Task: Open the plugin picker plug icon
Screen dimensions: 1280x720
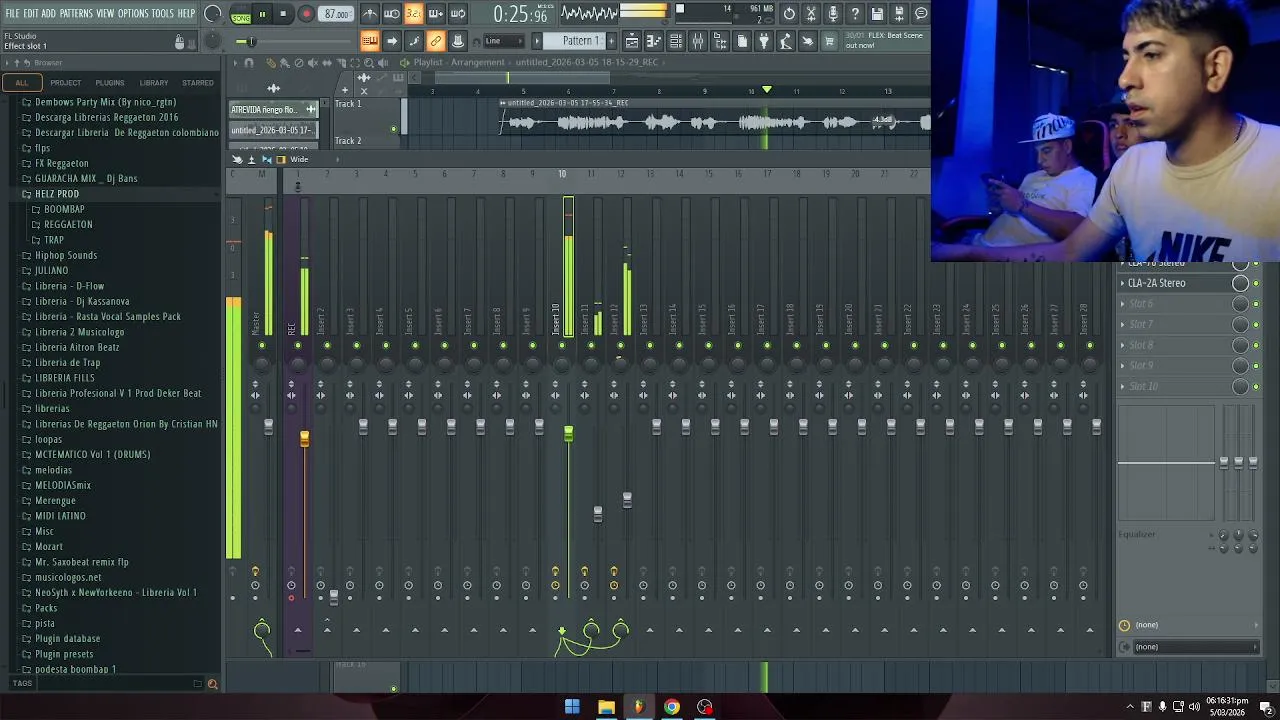Action: click(x=764, y=41)
